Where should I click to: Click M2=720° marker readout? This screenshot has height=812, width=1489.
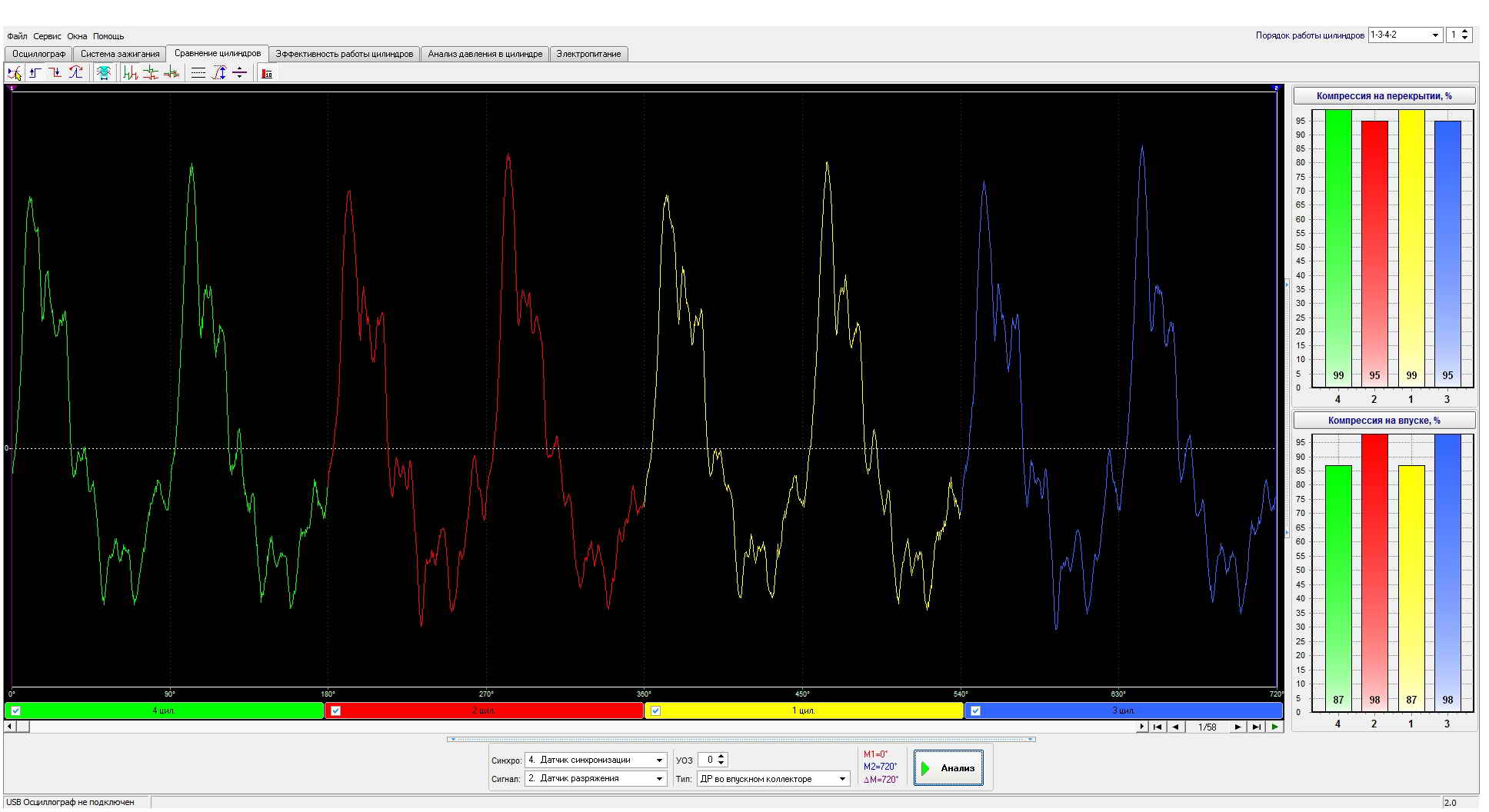tap(880, 767)
